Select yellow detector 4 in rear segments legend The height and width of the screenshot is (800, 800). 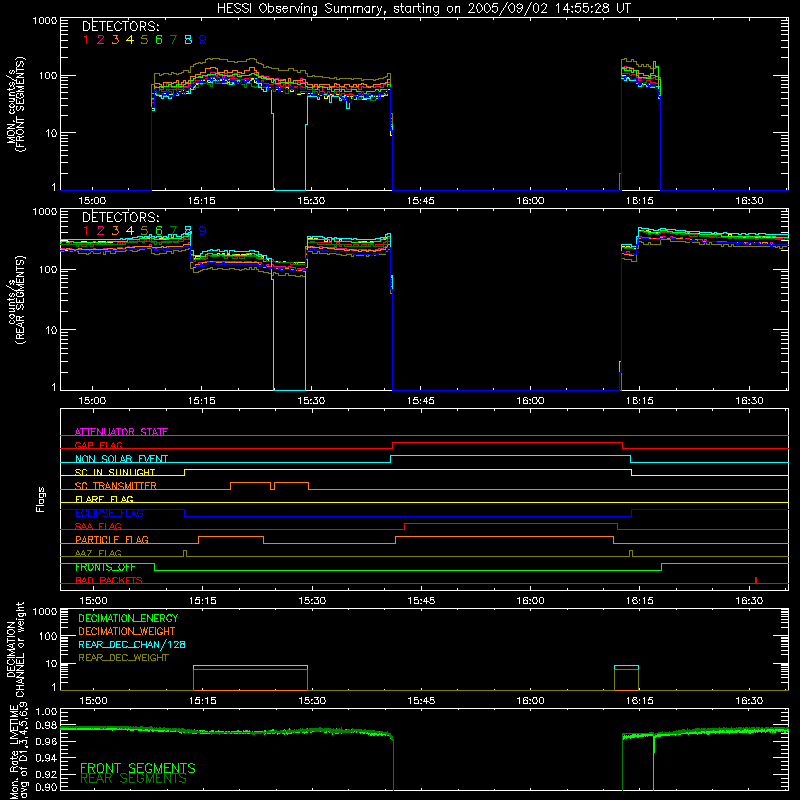pyautogui.click(x=130, y=231)
